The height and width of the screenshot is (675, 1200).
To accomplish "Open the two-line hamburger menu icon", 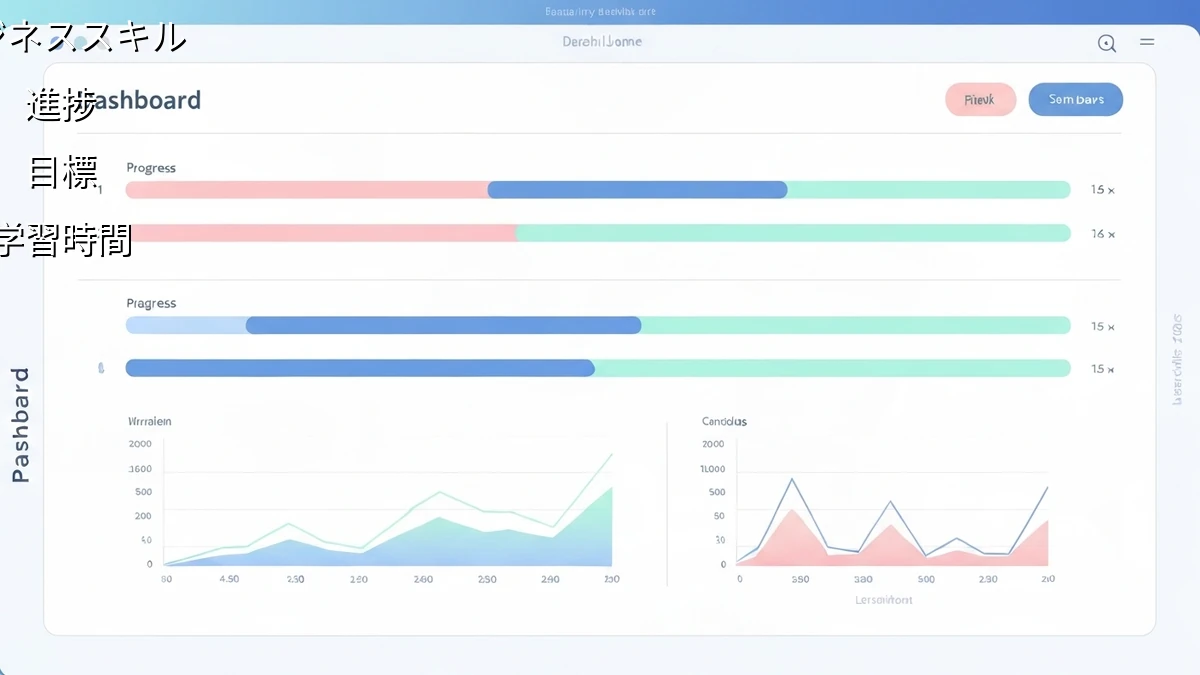I will pos(1147,42).
